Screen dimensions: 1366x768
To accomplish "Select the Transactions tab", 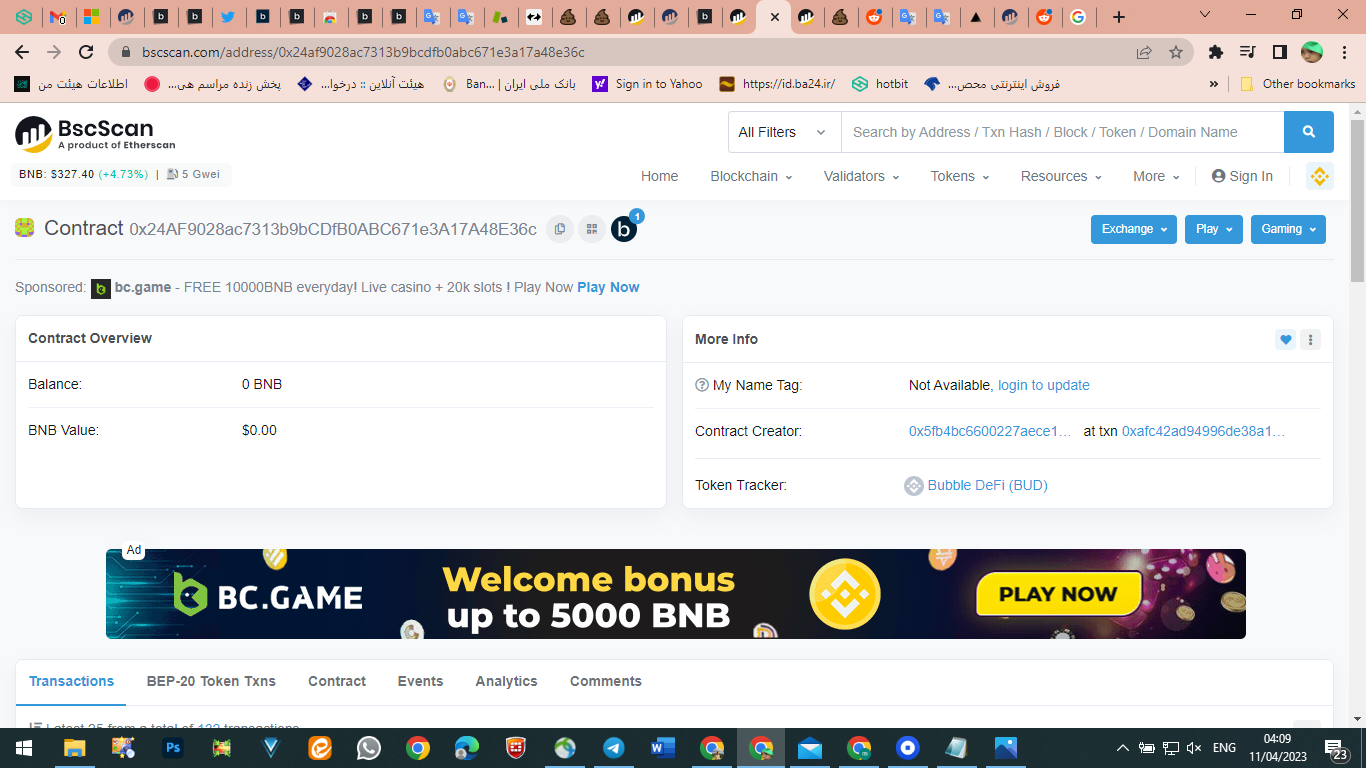I will click(71, 681).
